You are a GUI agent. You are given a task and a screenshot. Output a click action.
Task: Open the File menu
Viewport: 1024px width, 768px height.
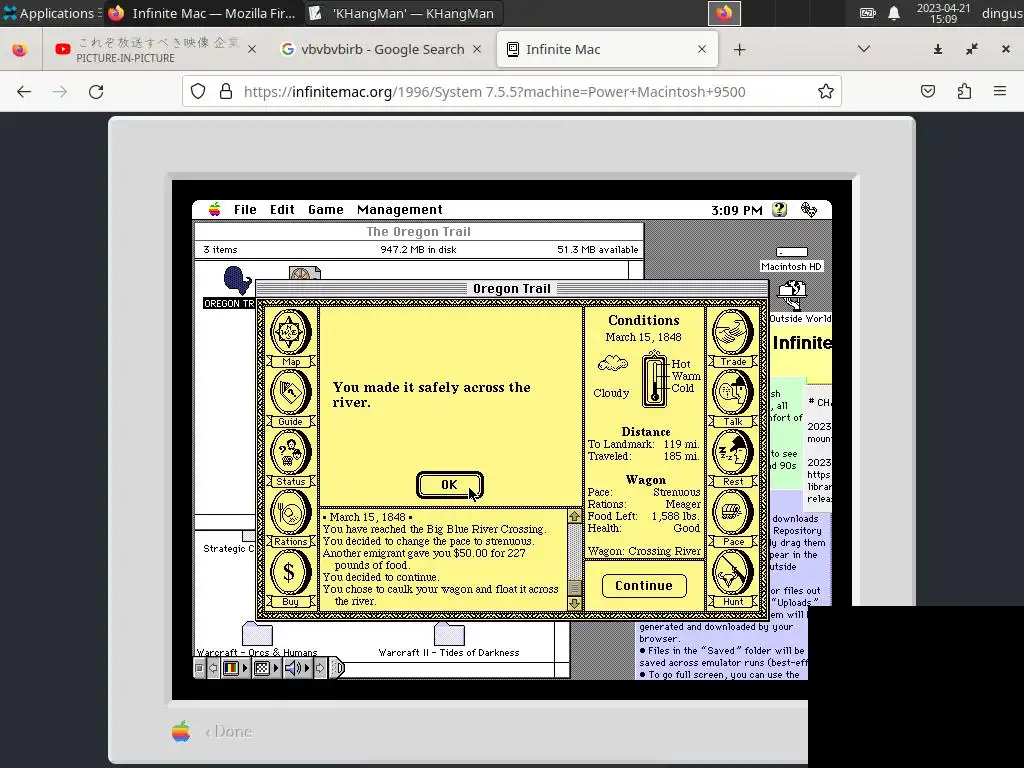[x=245, y=210]
